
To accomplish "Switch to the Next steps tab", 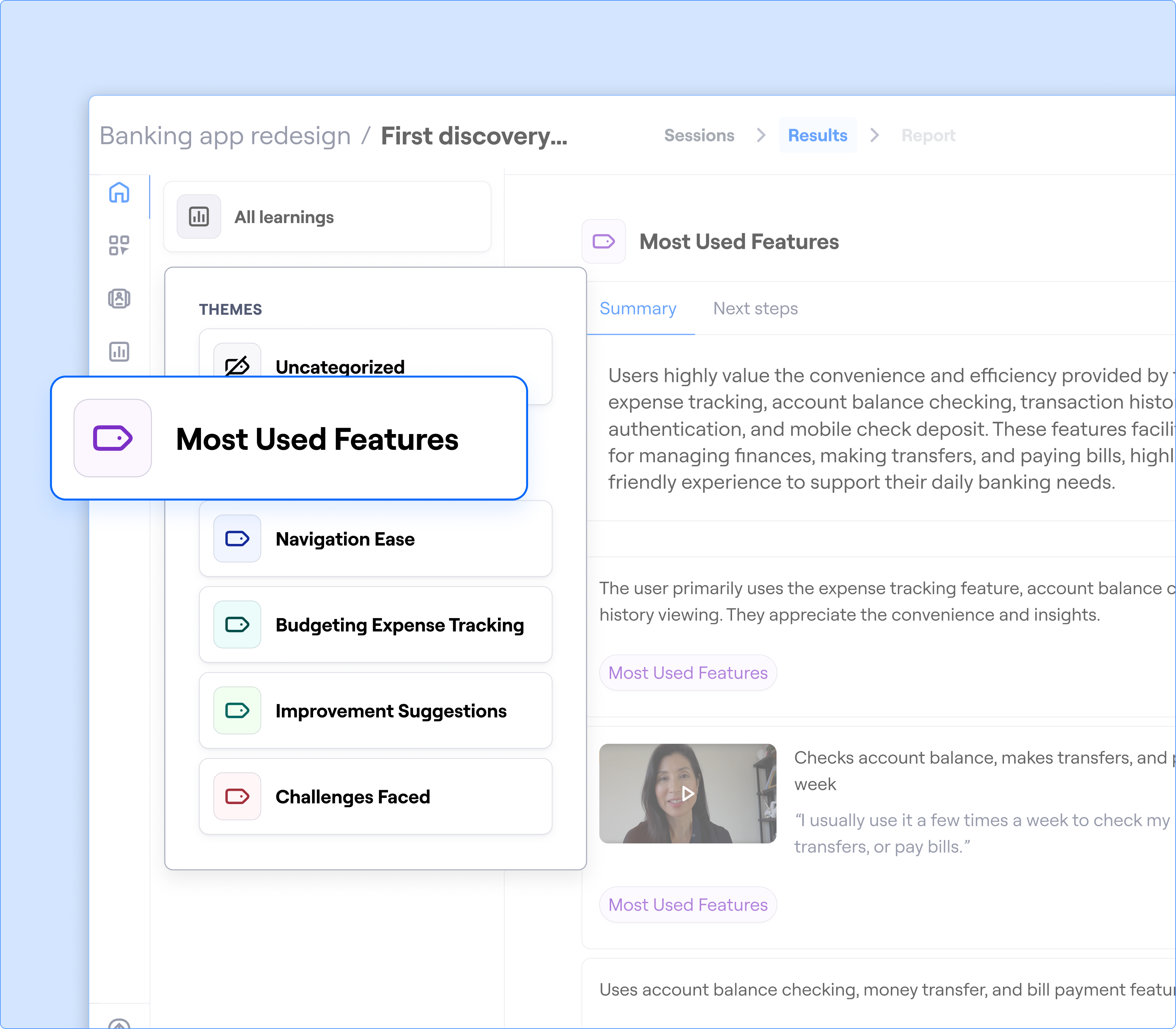I will pyautogui.click(x=755, y=309).
